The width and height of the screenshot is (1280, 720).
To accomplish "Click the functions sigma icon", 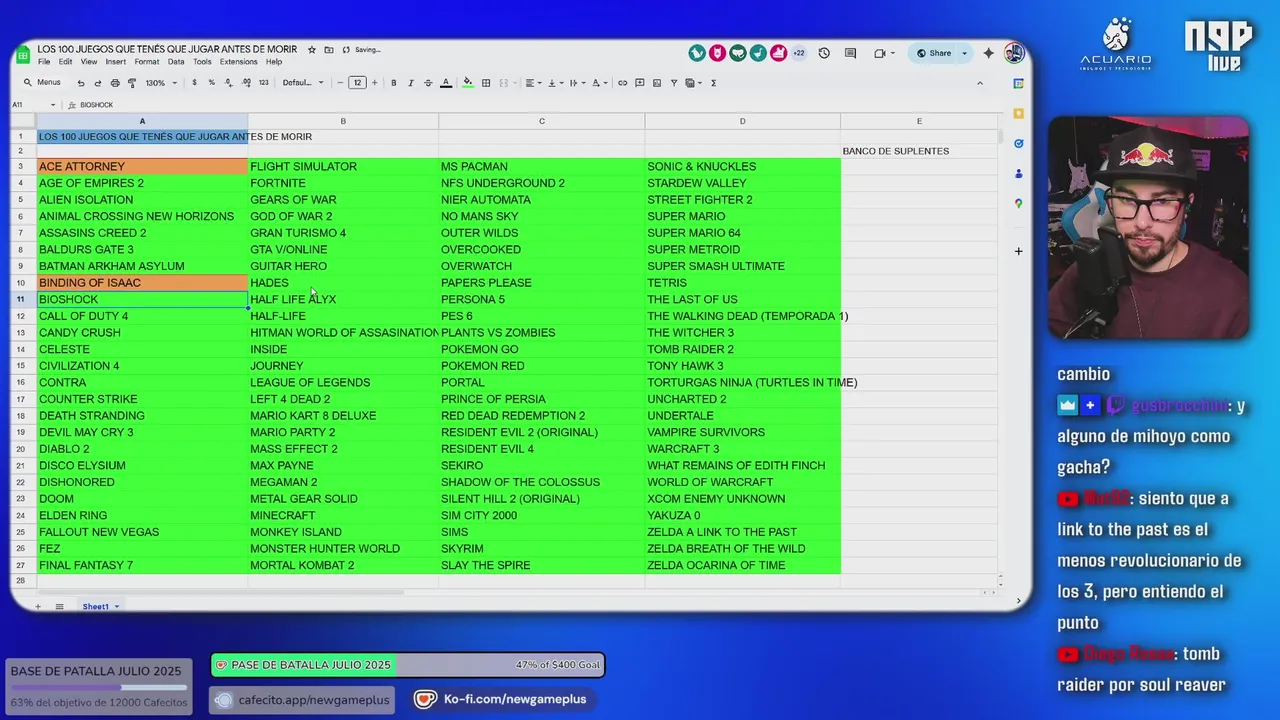I will pos(713,83).
